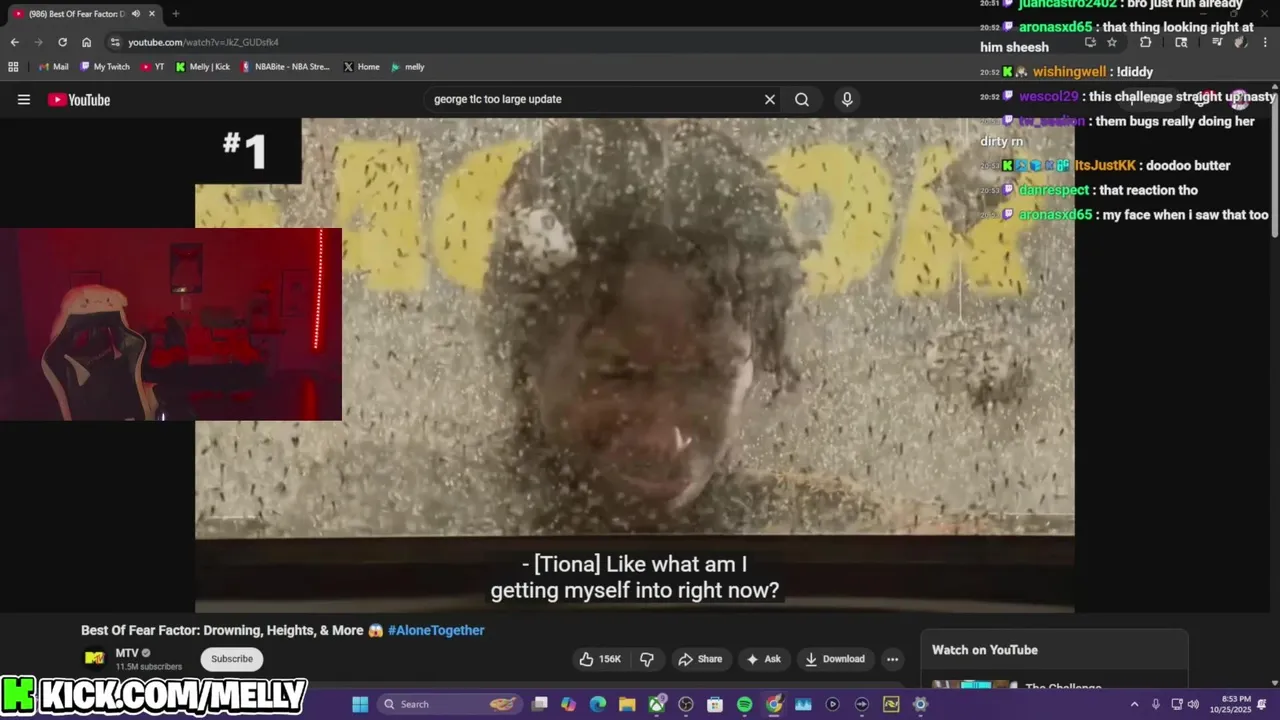Click the Windows taskbar Search box

(x=450, y=704)
